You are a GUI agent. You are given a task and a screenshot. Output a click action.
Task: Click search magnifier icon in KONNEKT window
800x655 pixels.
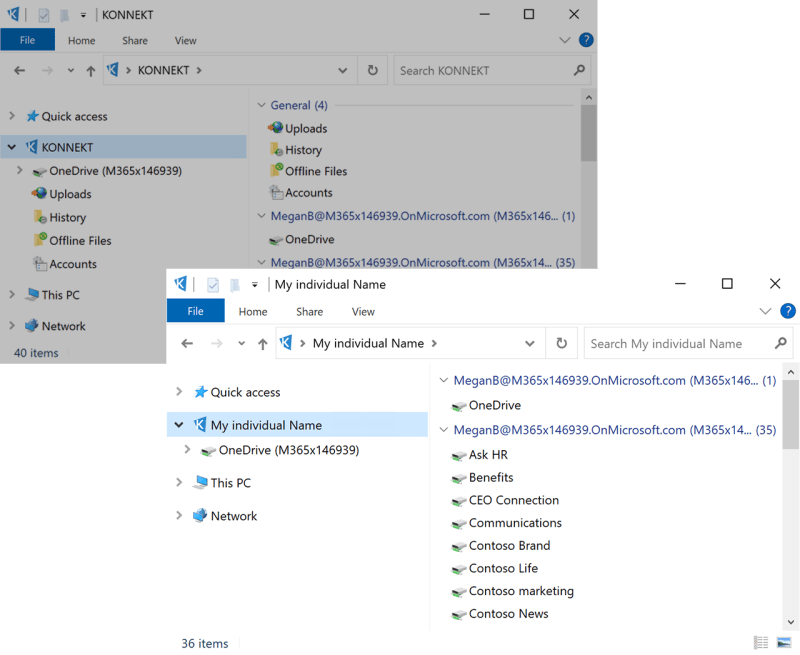[x=579, y=70]
